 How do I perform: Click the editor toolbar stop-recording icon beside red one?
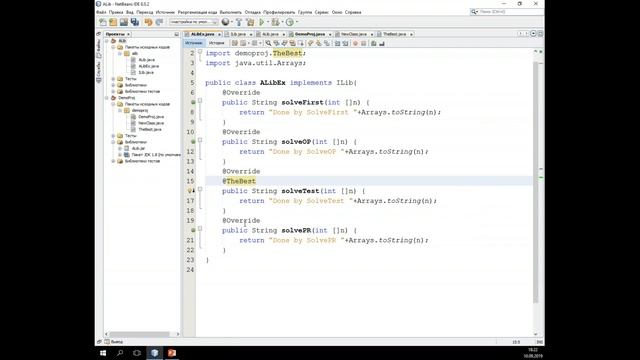pyautogui.click(x=363, y=43)
